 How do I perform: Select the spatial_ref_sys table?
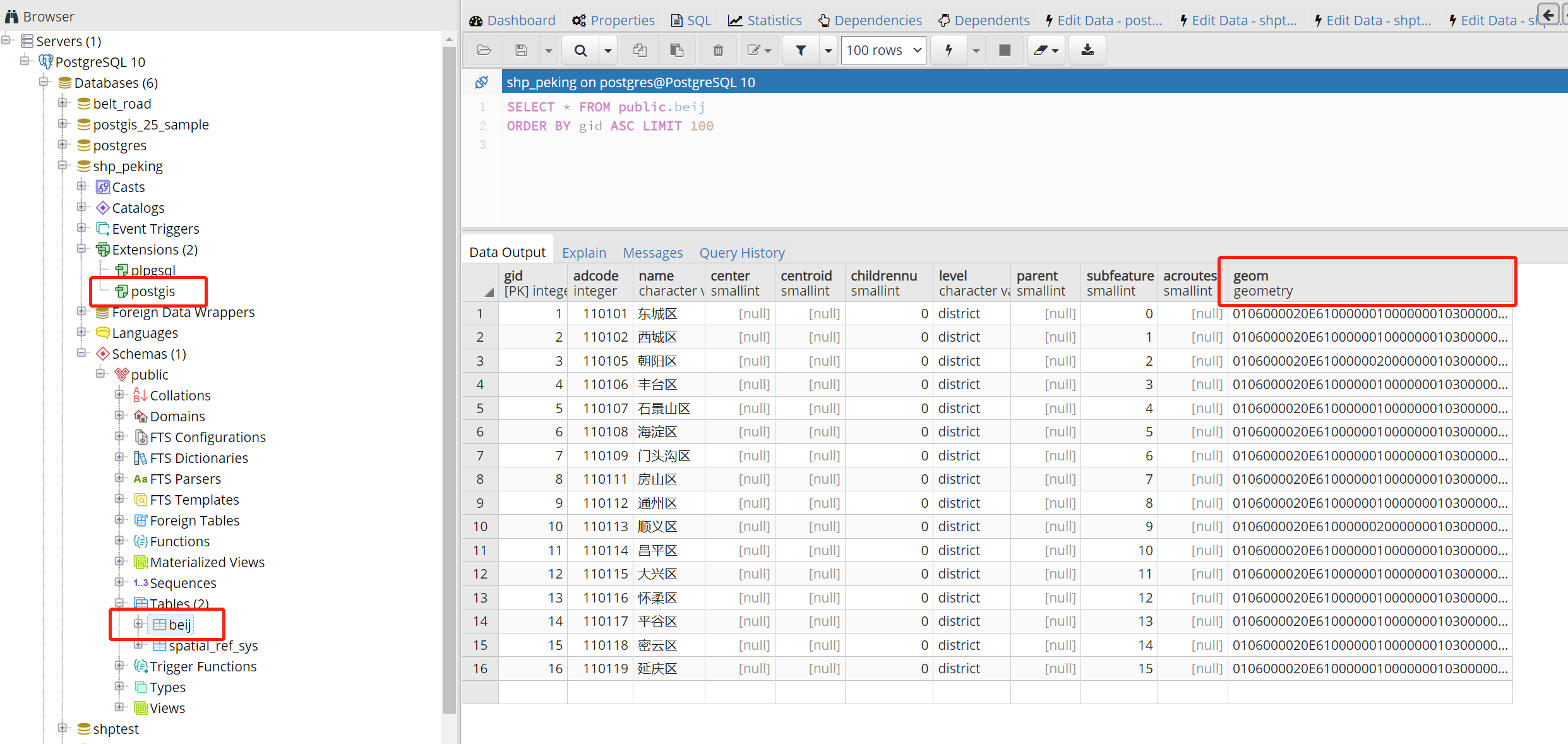point(213,645)
